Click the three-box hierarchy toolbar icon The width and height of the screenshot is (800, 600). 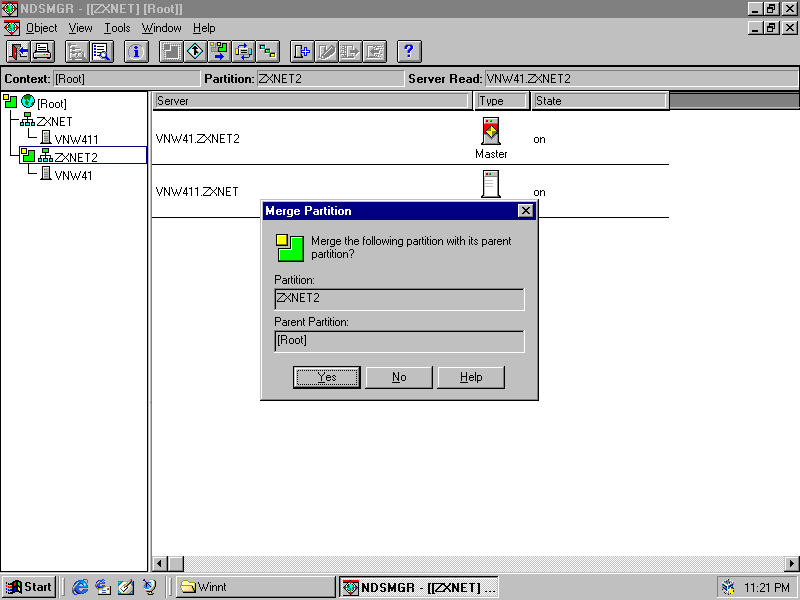tap(267, 52)
